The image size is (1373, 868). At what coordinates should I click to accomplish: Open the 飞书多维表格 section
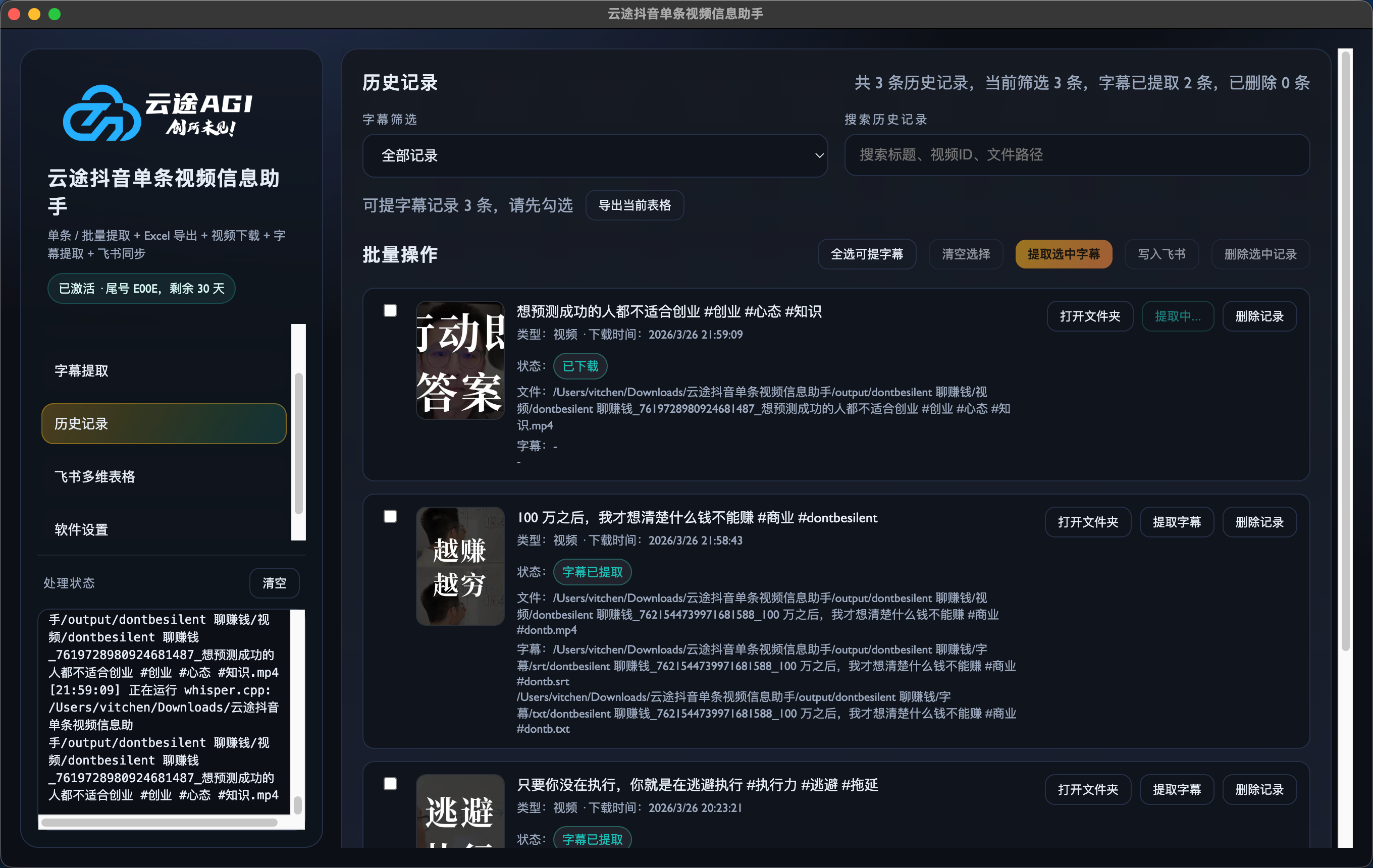click(x=95, y=476)
